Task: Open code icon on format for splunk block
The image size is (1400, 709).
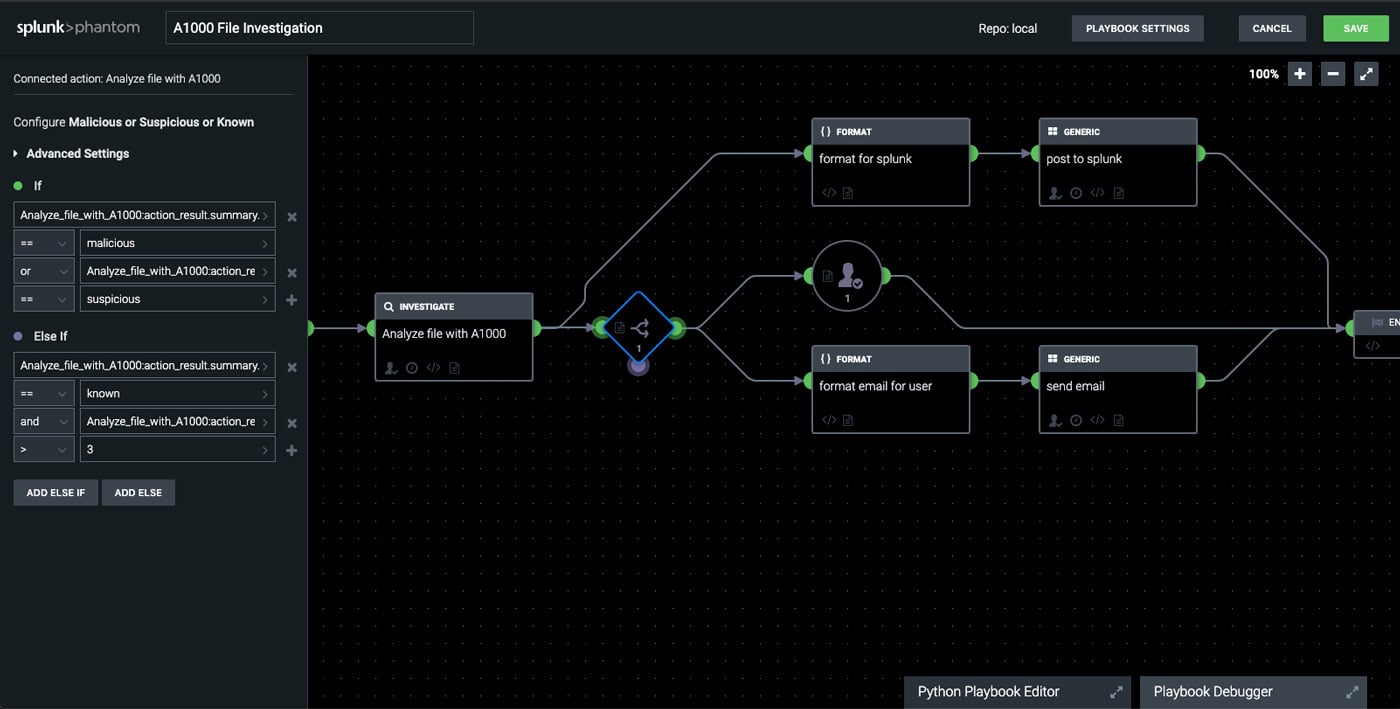Action: (828, 193)
